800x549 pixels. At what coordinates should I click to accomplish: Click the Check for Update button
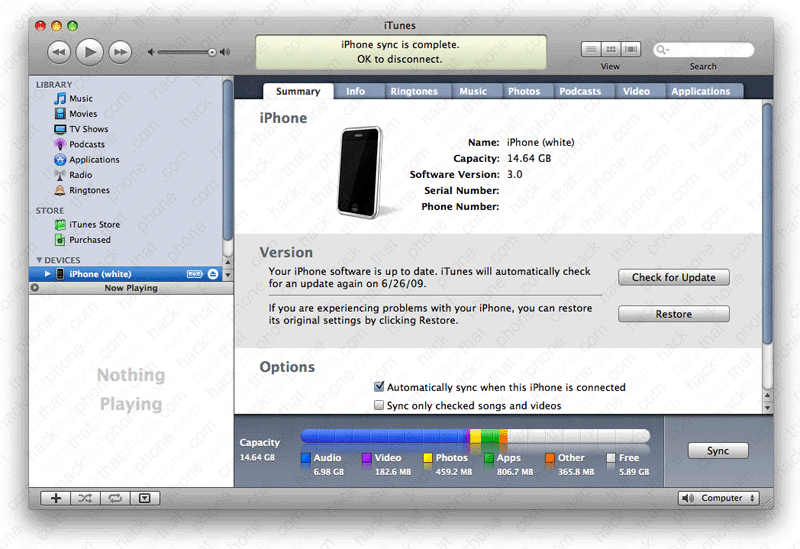click(673, 277)
